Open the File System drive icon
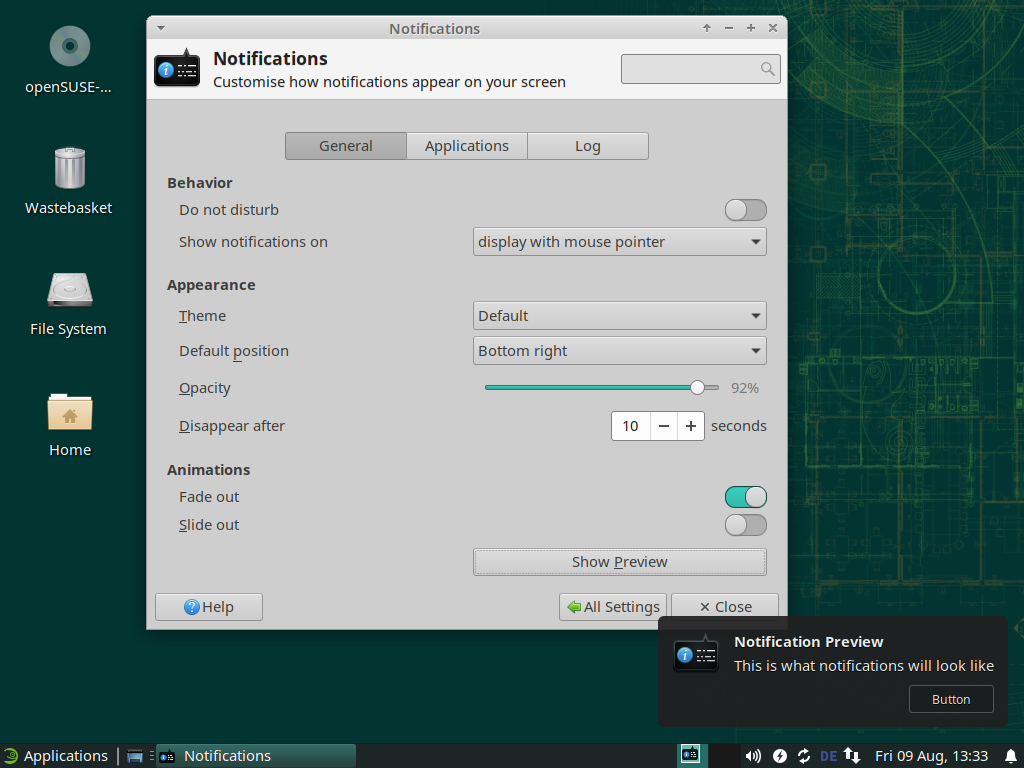 [x=69, y=290]
